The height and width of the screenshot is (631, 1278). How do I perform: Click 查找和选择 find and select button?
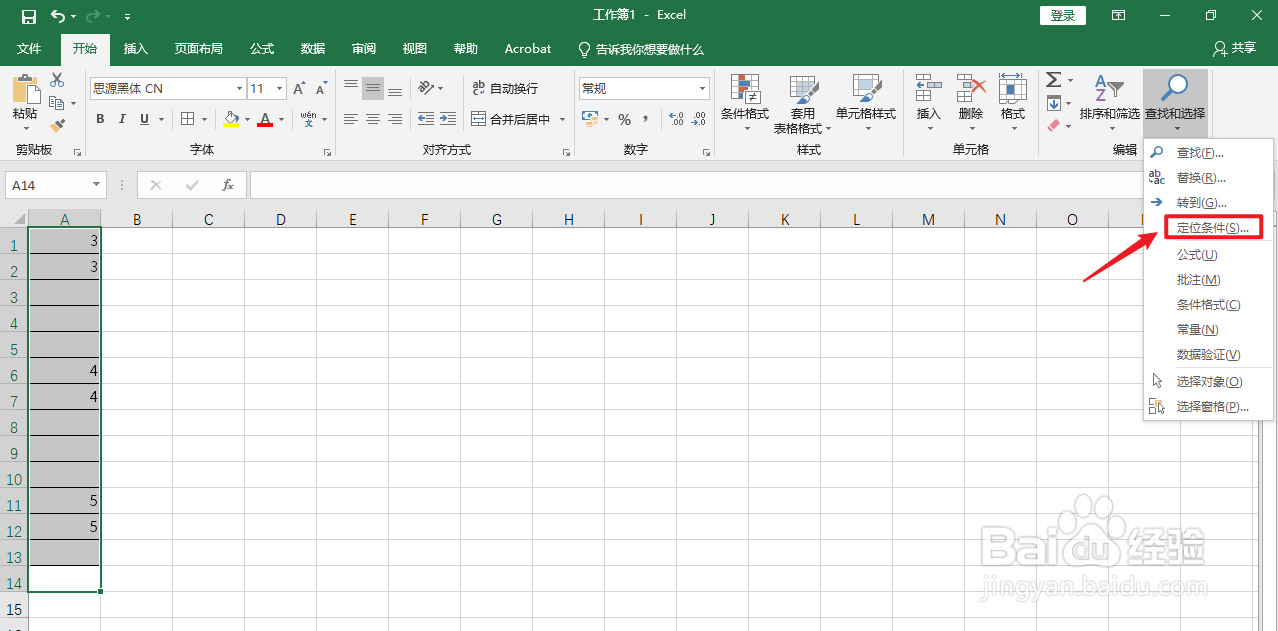(1175, 104)
